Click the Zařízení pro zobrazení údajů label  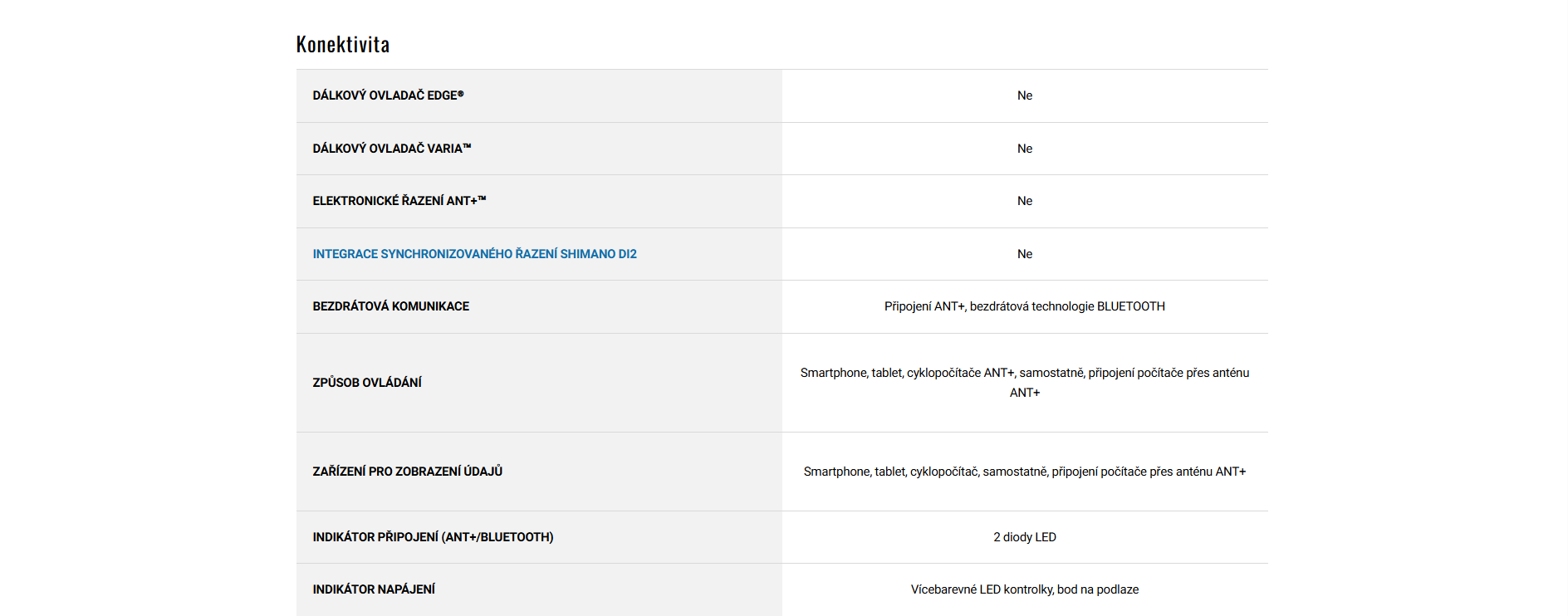point(407,472)
